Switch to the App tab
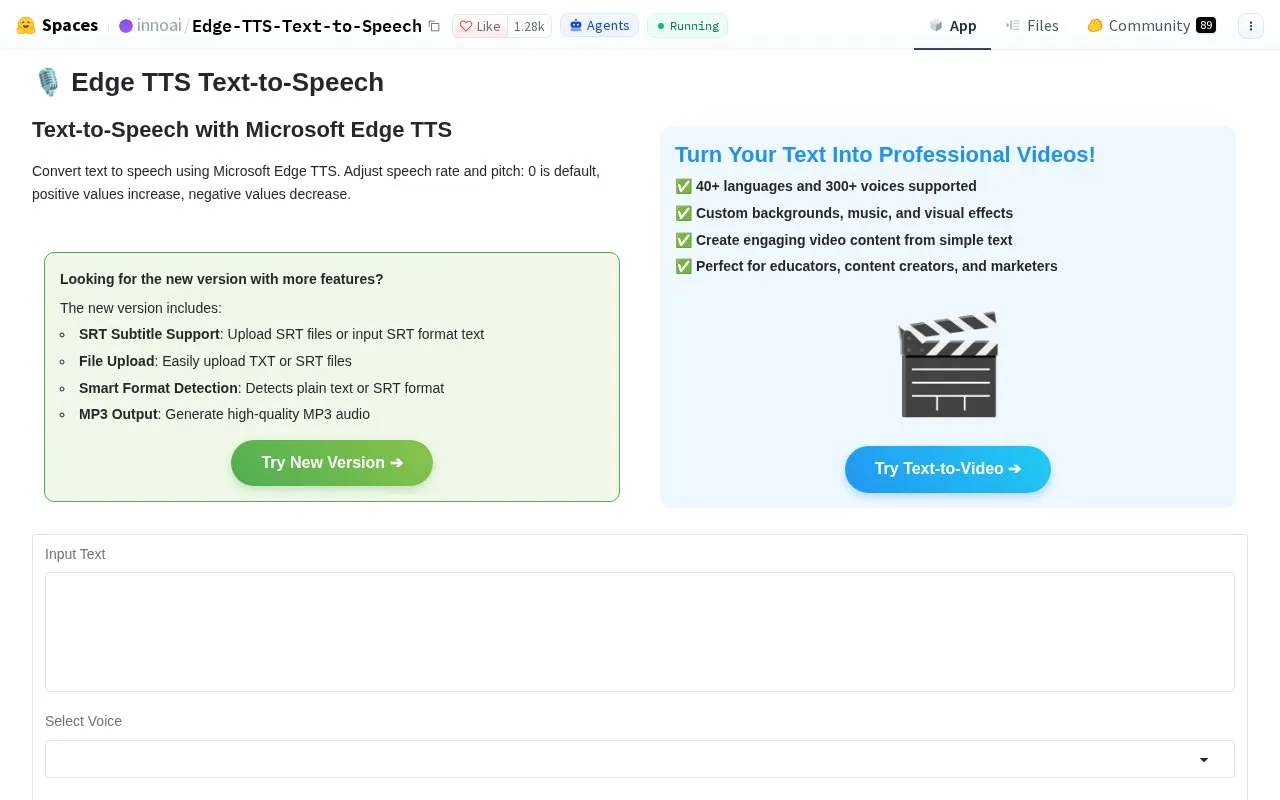This screenshot has width=1280, height=800. 952,26
